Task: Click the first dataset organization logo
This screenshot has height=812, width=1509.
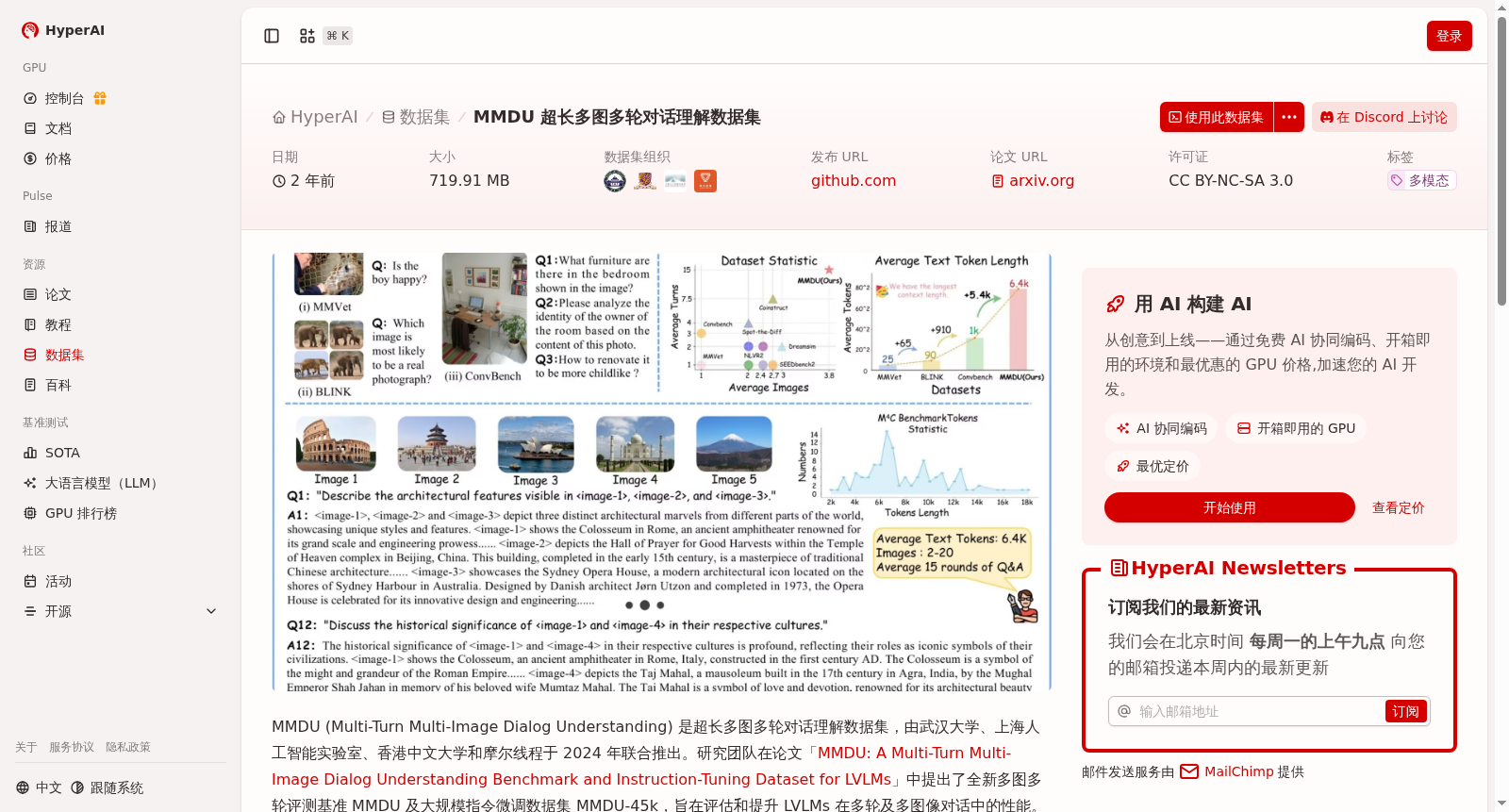Action: pyautogui.click(x=615, y=180)
